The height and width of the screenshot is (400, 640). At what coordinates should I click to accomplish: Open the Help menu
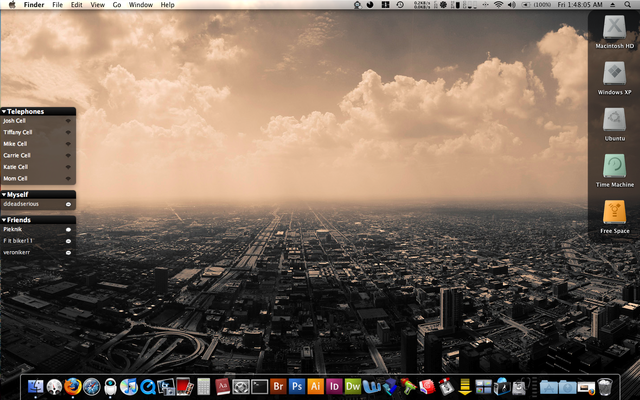tap(167, 4)
